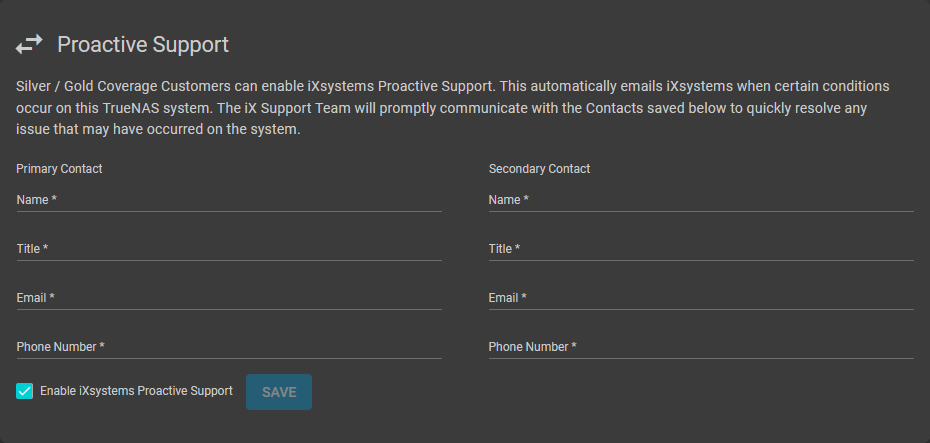Click the Enable iXsystems Proactive Support label text

pyautogui.click(x=136, y=391)
